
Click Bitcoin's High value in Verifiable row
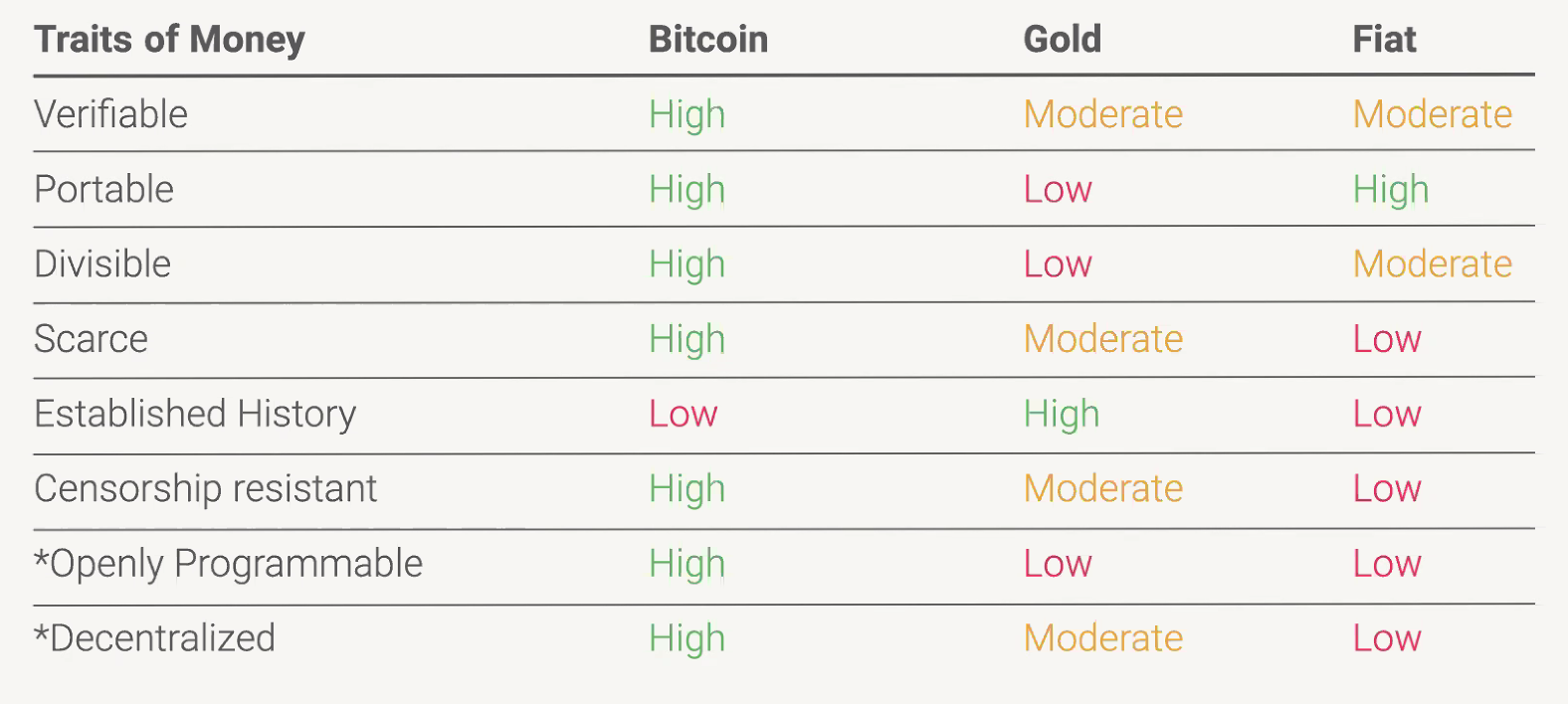pyautogui.click(x=686, y=114)
